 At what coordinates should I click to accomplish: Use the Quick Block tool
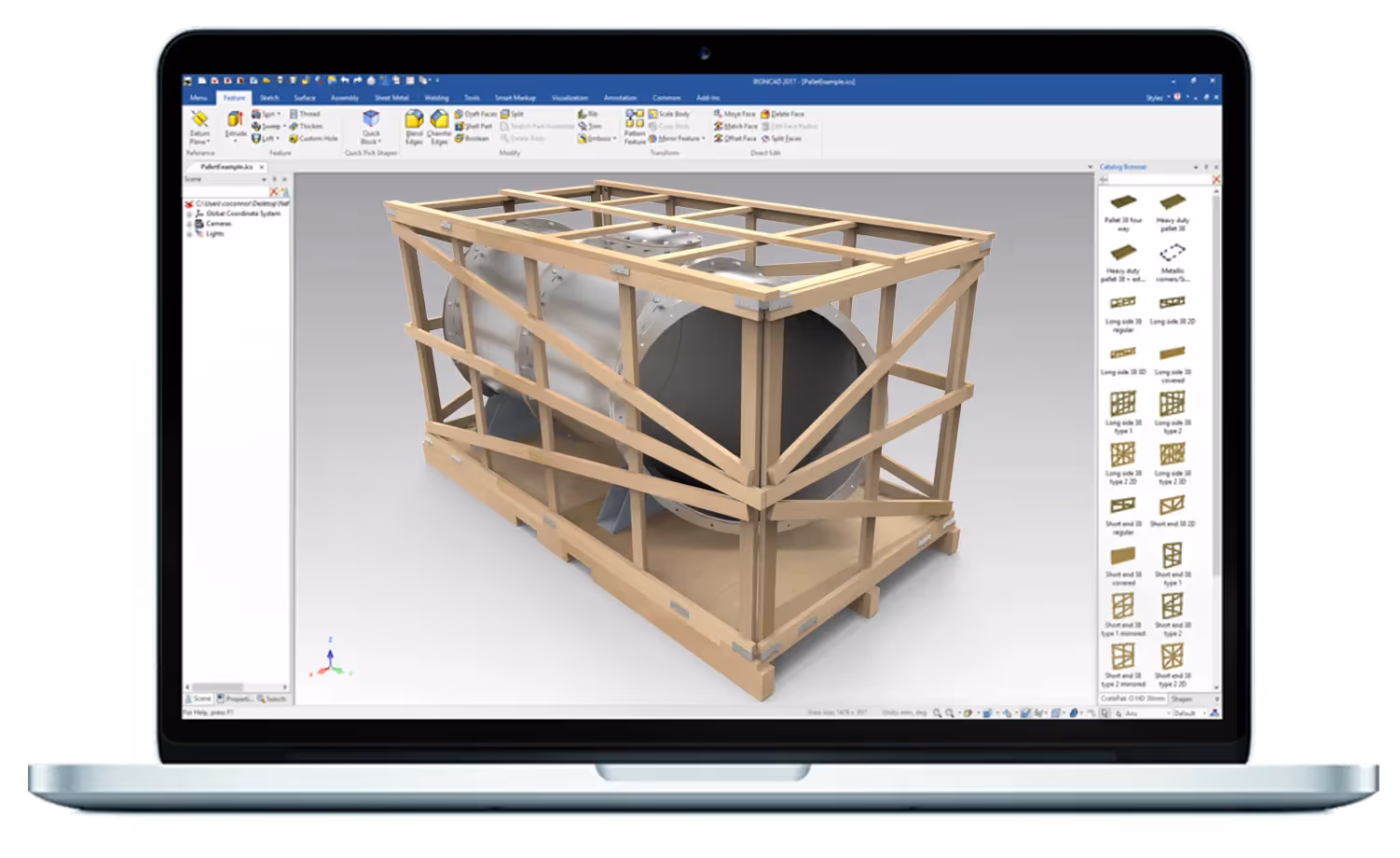[372, 124]
